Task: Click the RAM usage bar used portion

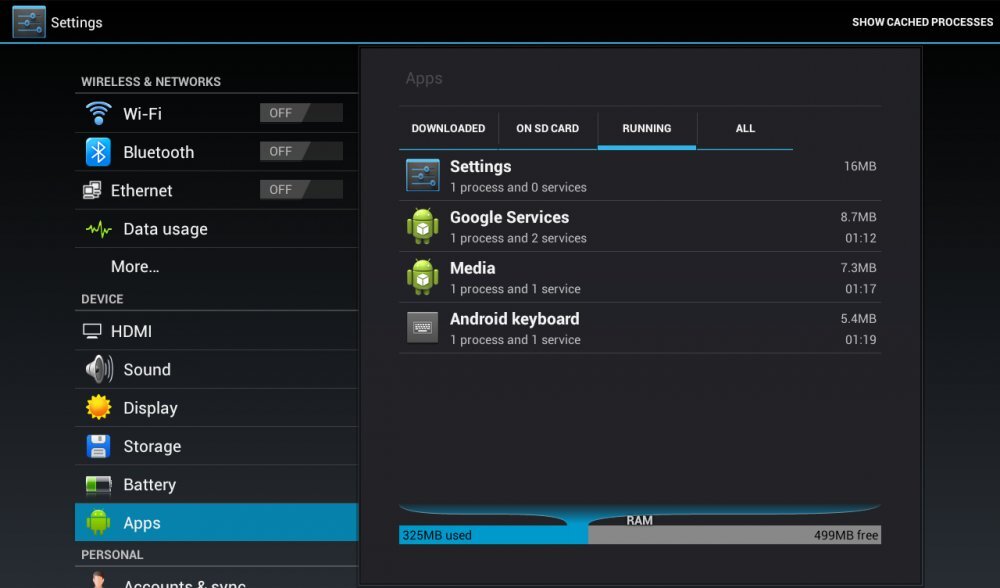Action: [x=492, y=535]
